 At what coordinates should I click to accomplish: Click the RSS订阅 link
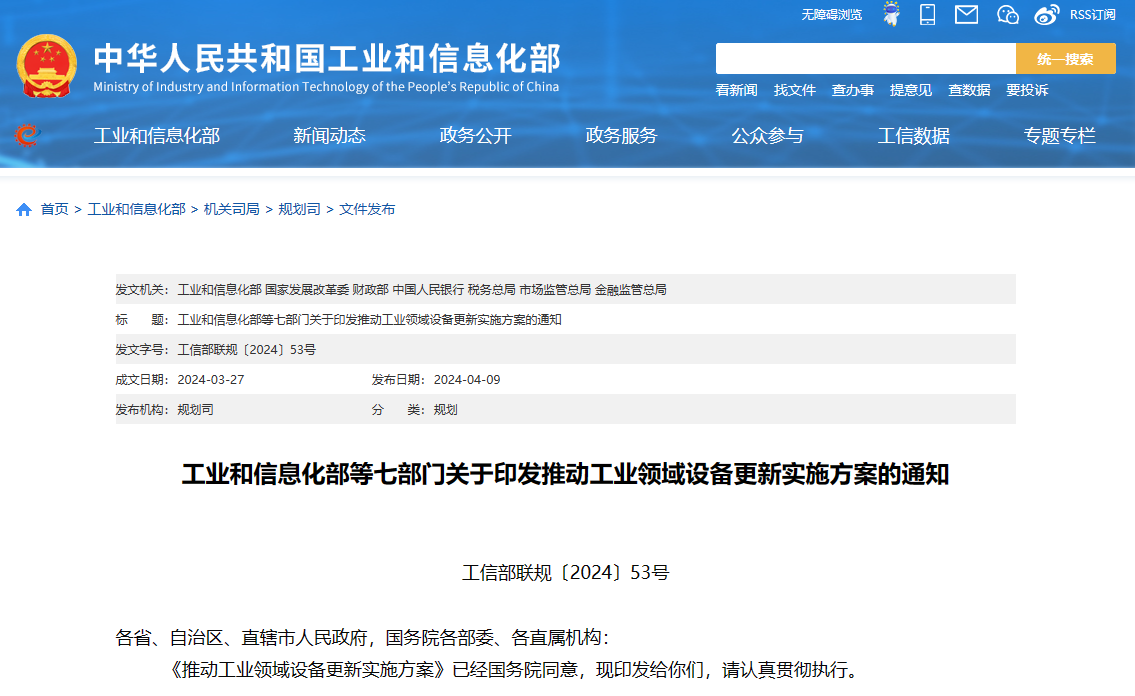(x=1092, y=15)
